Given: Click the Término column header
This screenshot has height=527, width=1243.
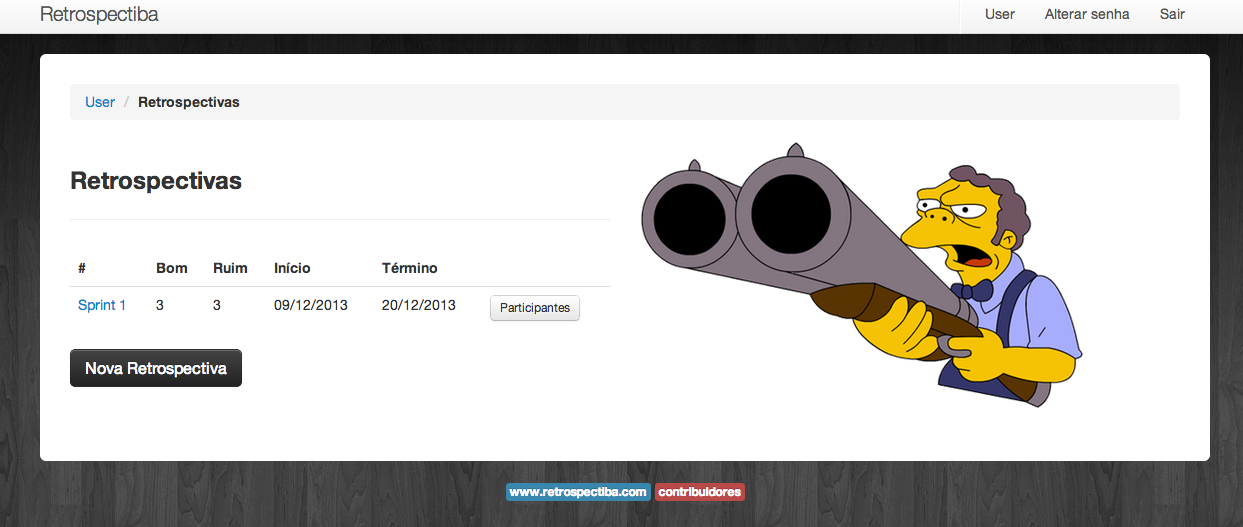Looking at the screenshot, I should (x=410, y=268).
